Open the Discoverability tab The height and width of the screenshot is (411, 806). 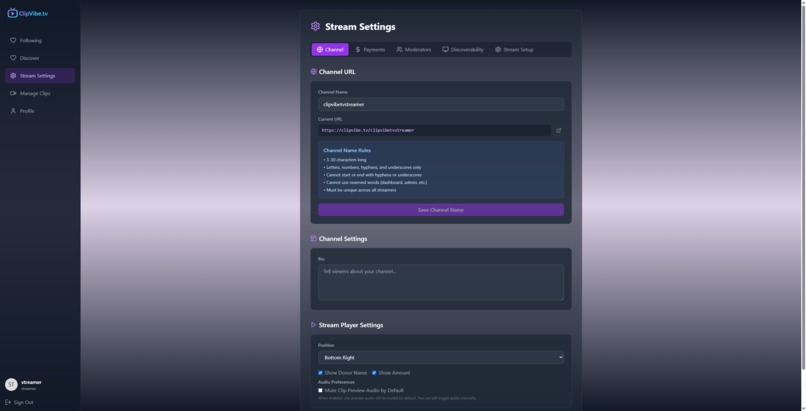pyautogui.click(x=463, y=49)
